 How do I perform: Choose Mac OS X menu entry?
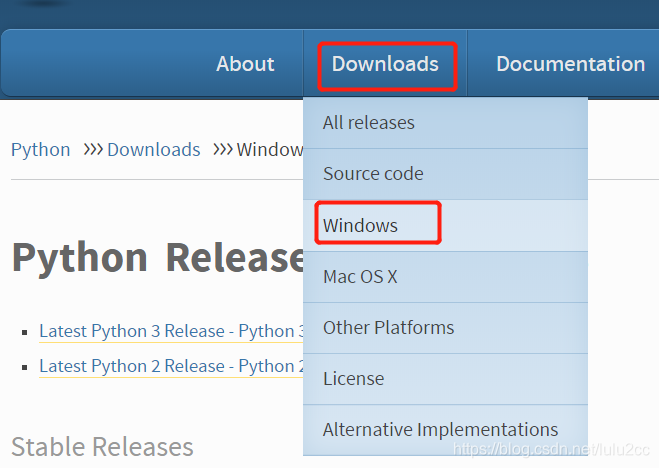tap(445, 277)
